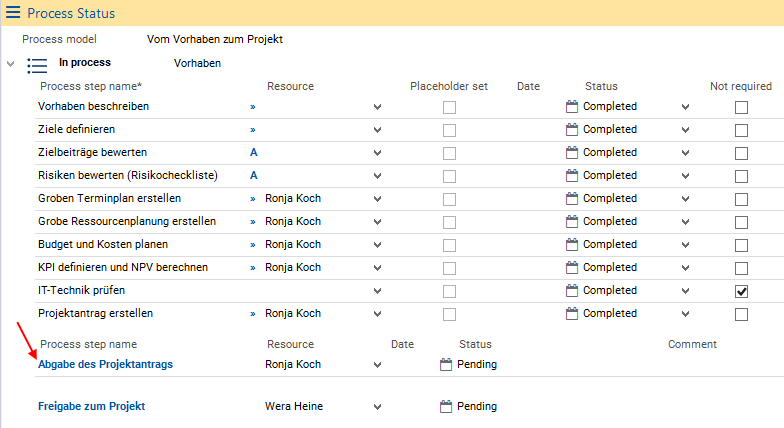Click calendar icon in Abgabe des Projektantrags row

point(446,365)
